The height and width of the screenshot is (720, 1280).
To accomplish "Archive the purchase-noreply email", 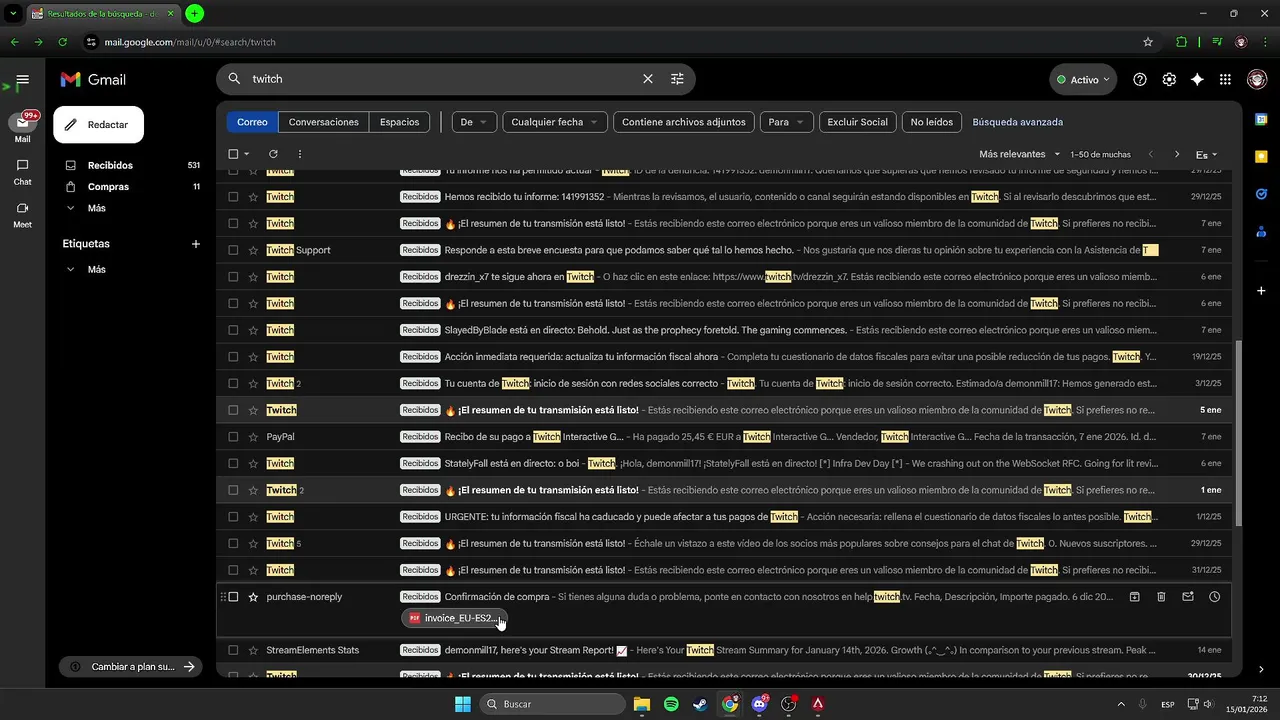I will [1135, 597].
